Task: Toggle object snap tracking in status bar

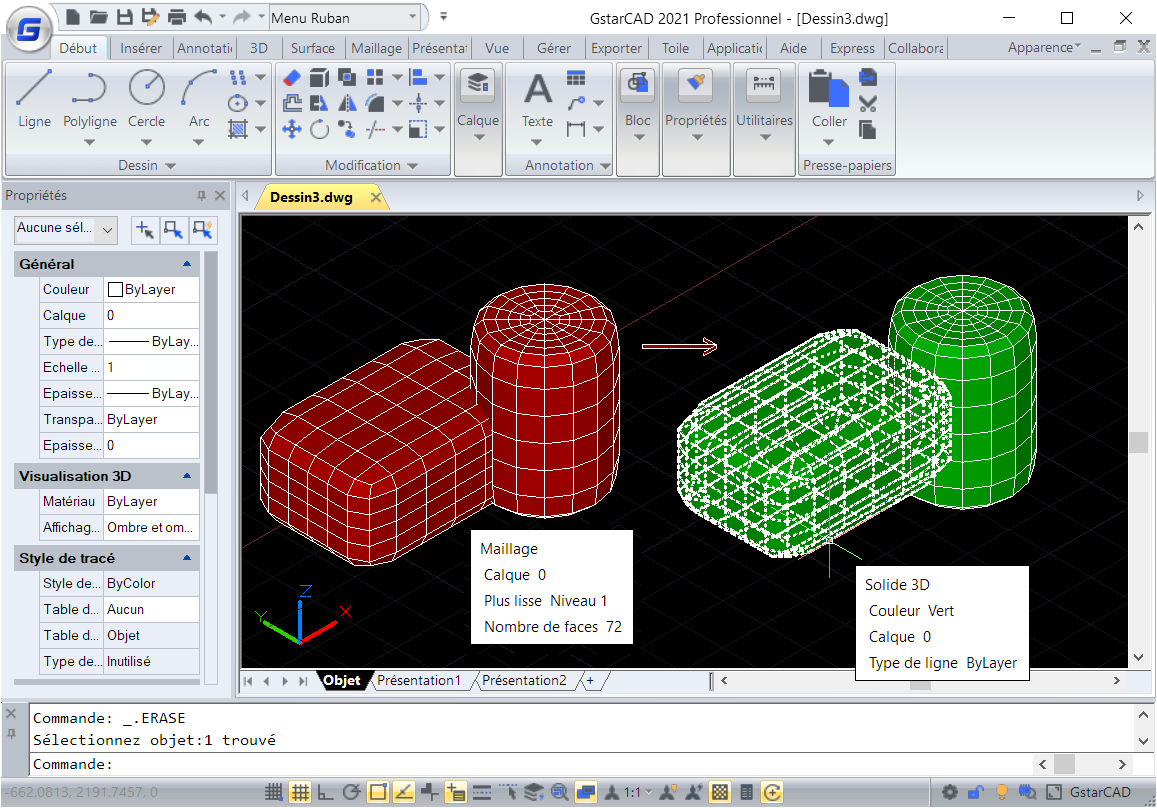Action: 404,793
